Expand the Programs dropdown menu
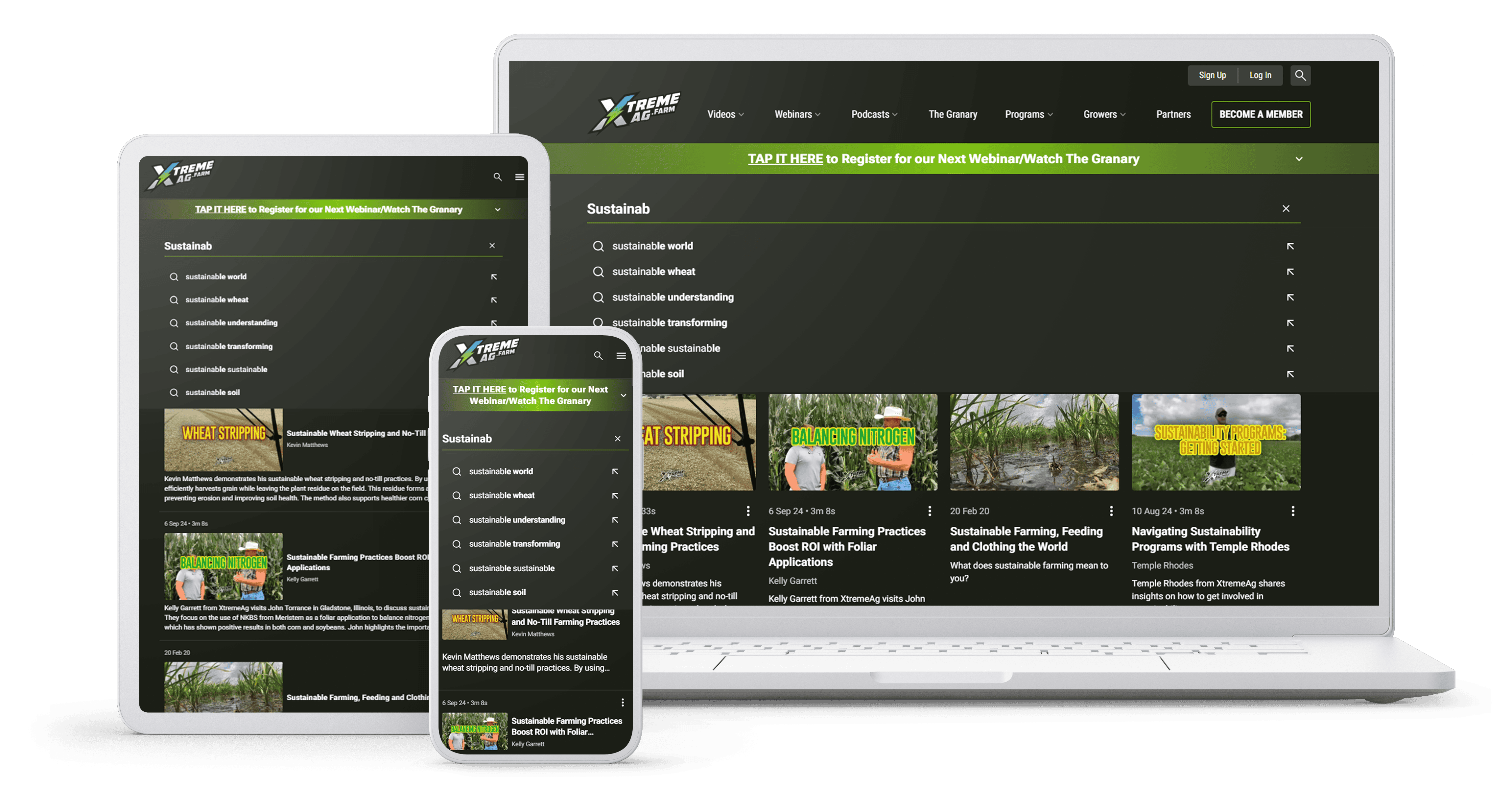 pos(1028,113)
